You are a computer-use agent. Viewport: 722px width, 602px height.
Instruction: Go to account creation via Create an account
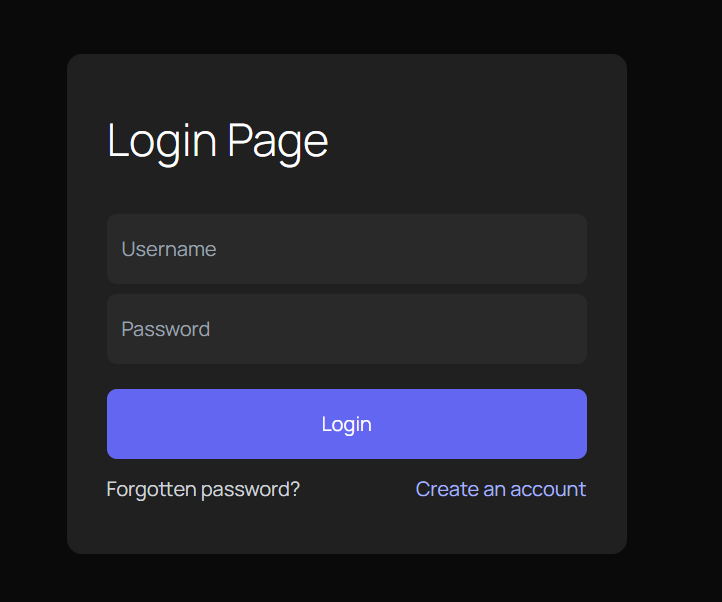500,489
